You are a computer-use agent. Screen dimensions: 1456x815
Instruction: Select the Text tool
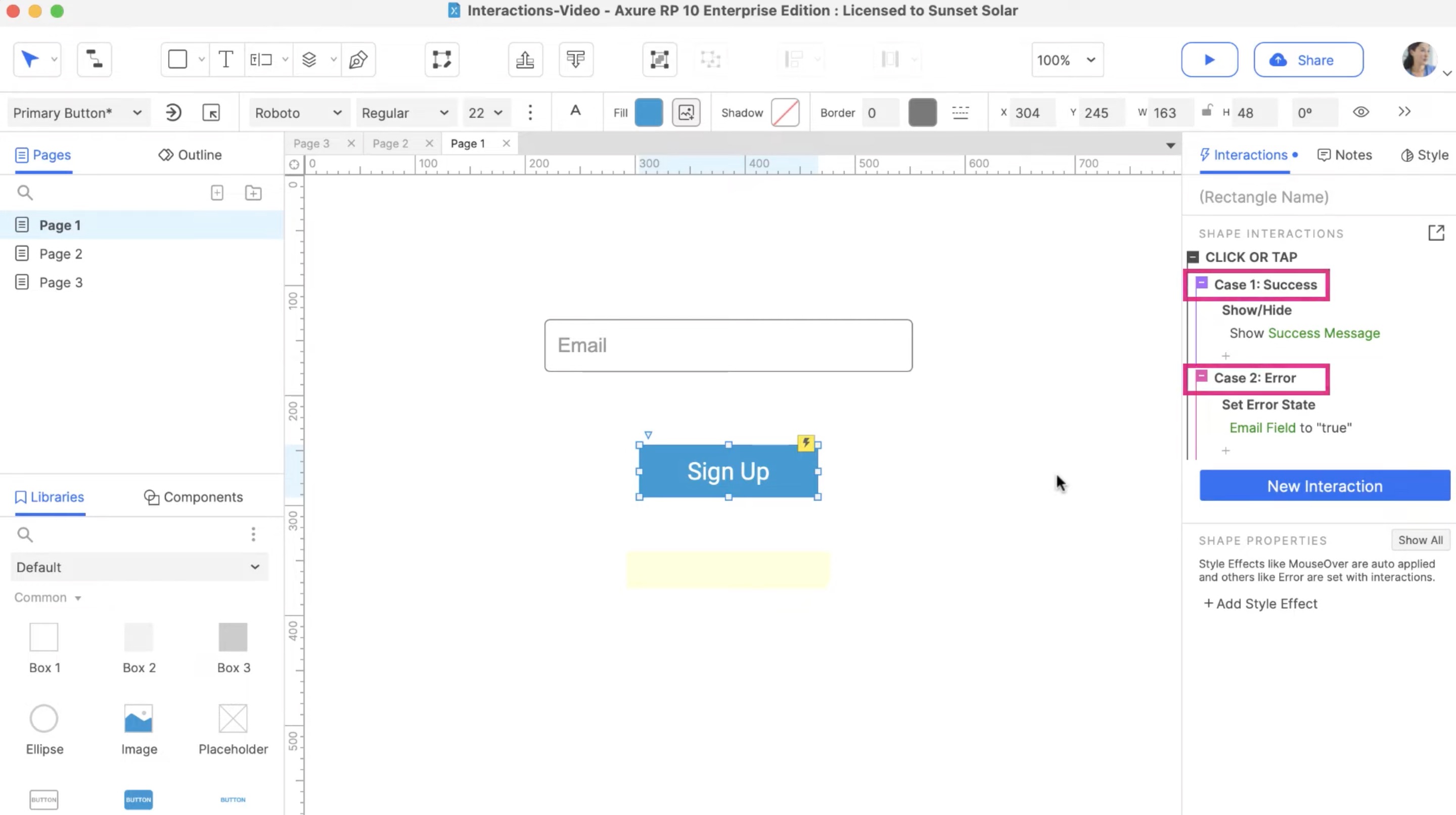225,59
